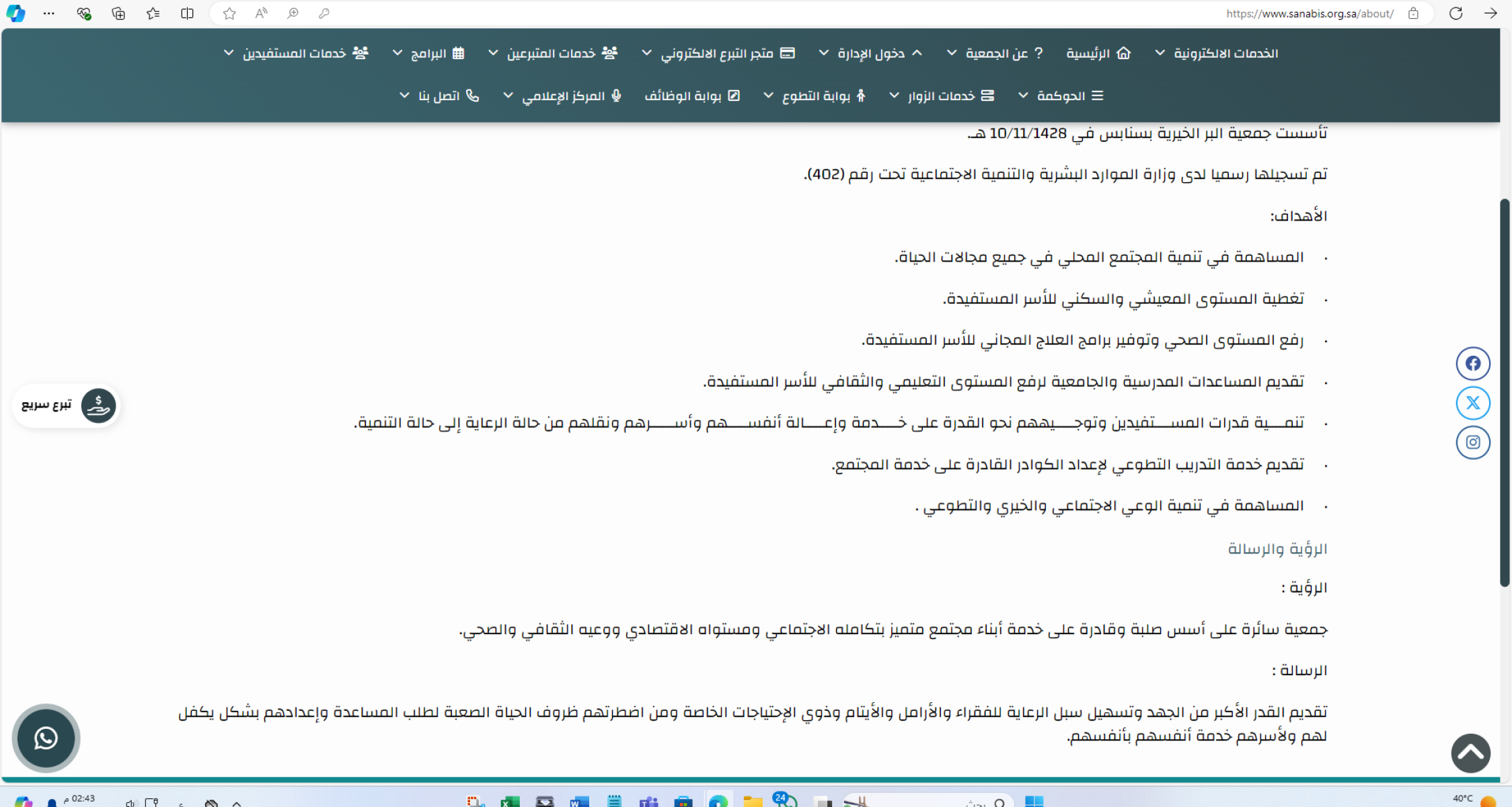This screenshot has height=807, width=1512.
Task: Open the Copilot icon in Edge toolbar
Action: [15, 13]
